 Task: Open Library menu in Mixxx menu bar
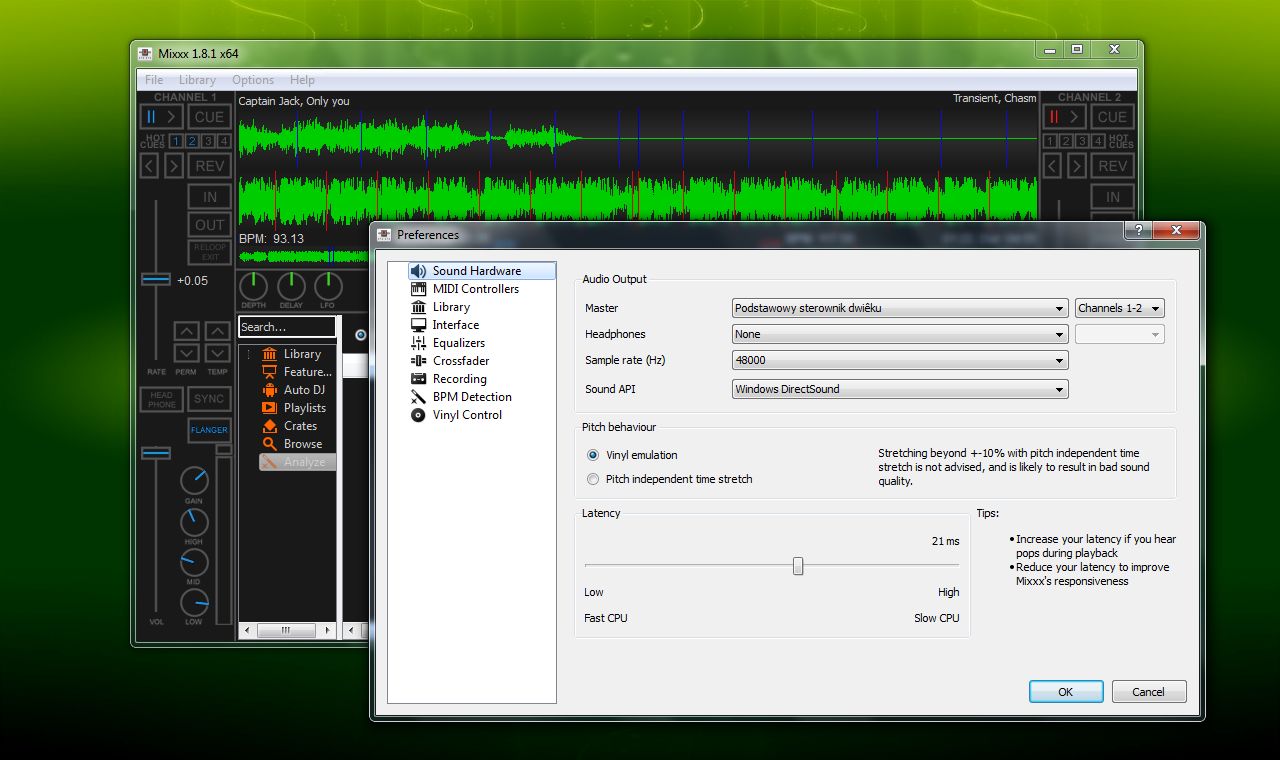click(x=197, y=80)
